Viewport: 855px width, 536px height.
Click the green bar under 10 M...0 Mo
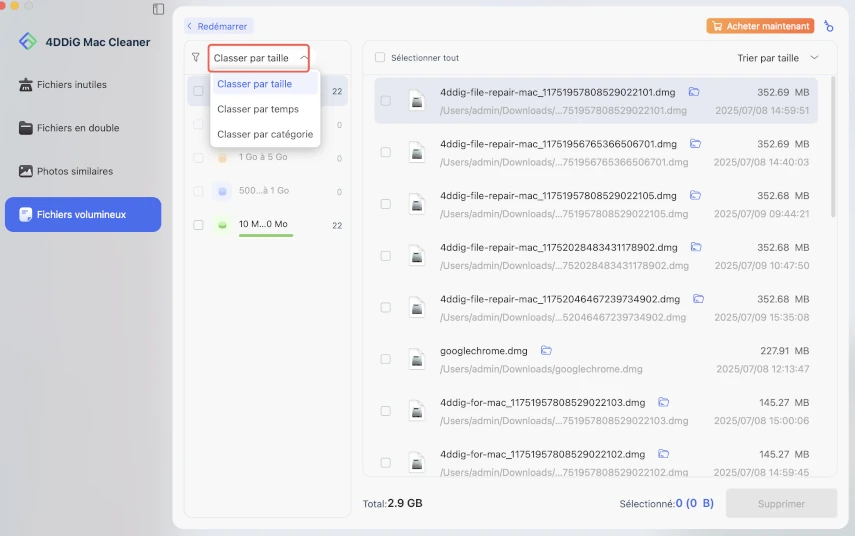click(x=266, y=236)
